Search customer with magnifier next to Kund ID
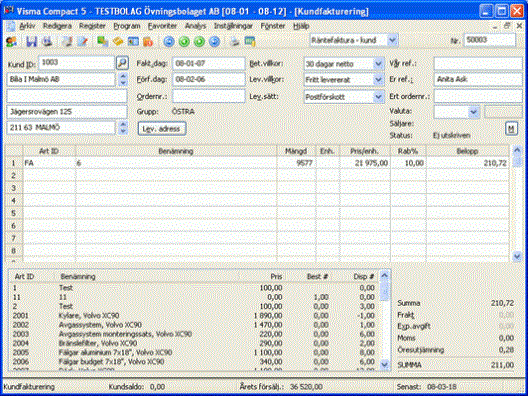This screenshot has height=396, width=528. pos(122,63)
